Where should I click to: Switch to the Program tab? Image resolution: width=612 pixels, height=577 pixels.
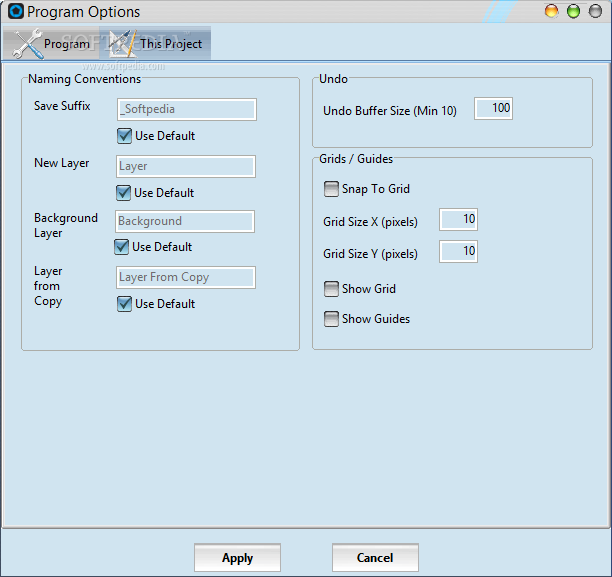pos(51,43)
